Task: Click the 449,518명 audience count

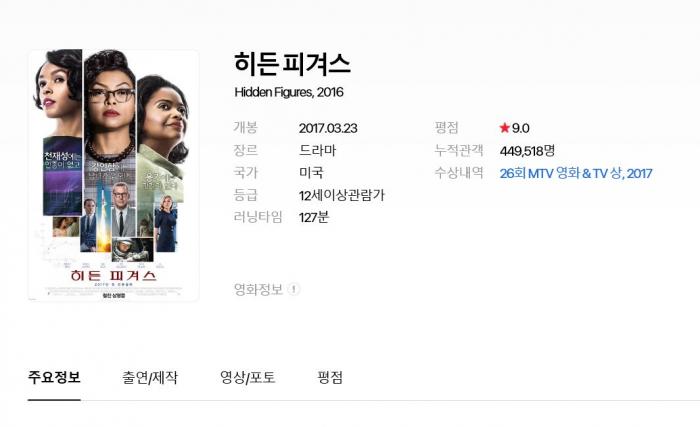Action: 527,151
